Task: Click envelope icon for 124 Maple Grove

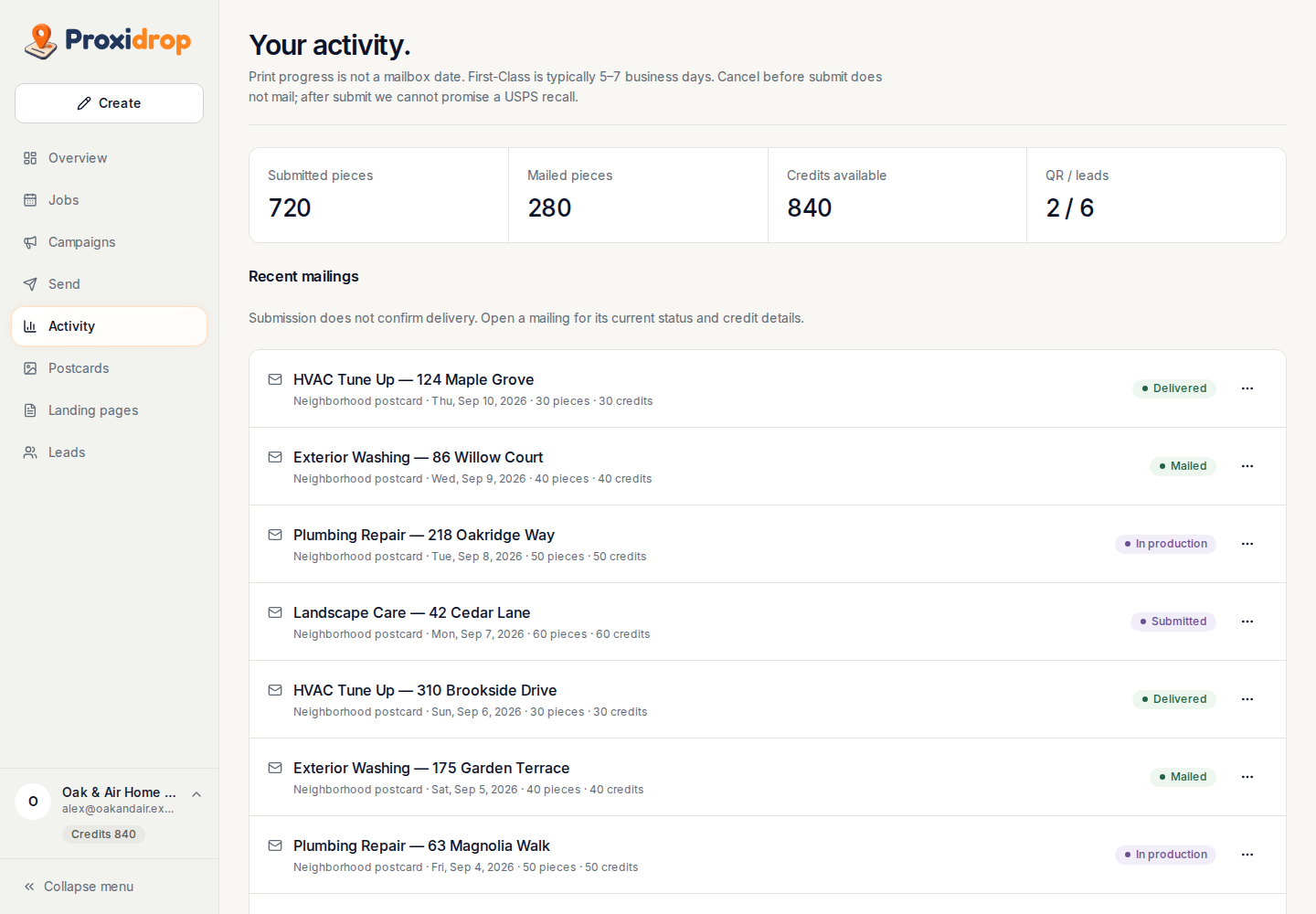Action: [275, 379]
